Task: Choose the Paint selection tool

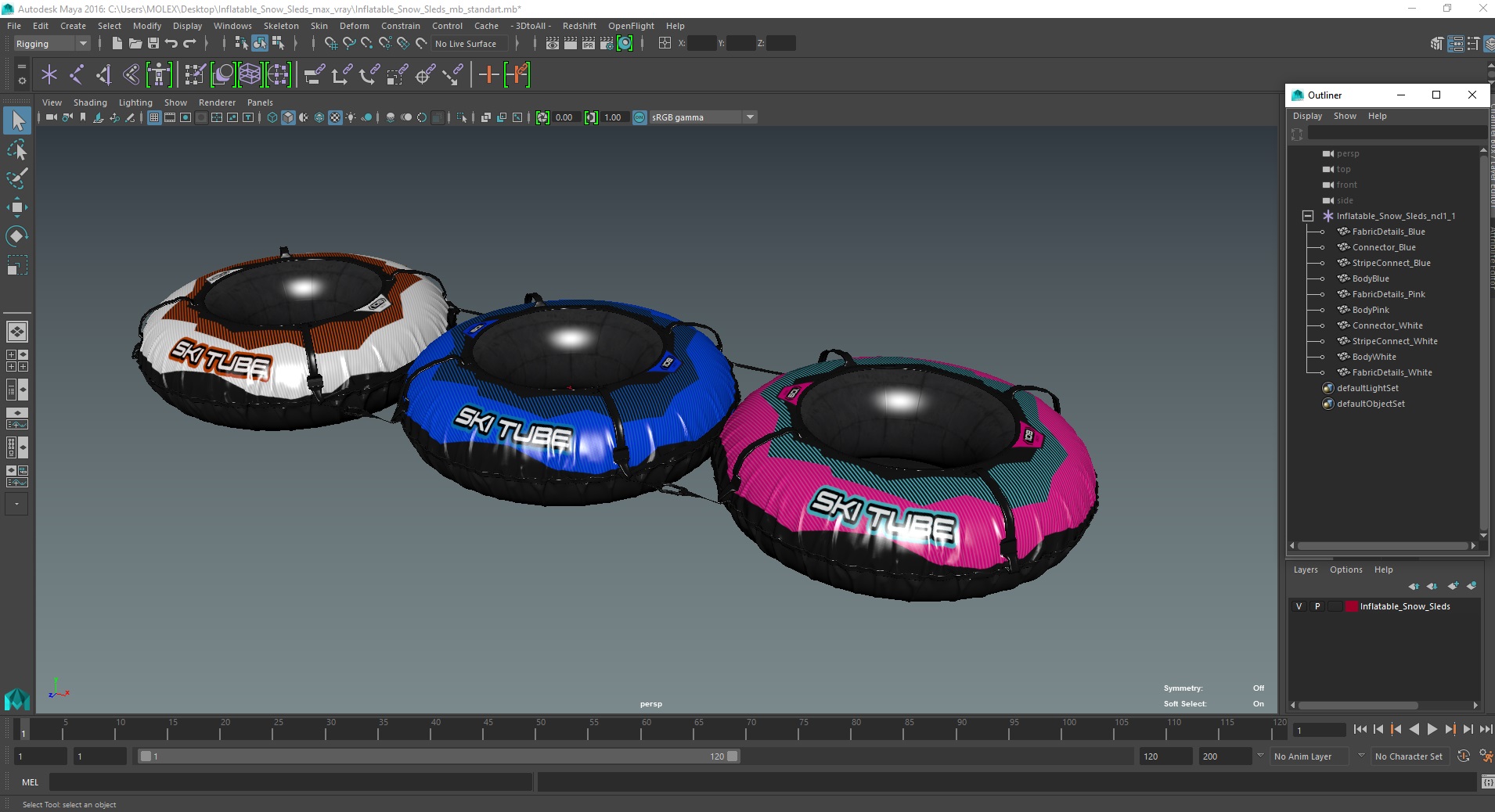Action: [x=17, y=178]
